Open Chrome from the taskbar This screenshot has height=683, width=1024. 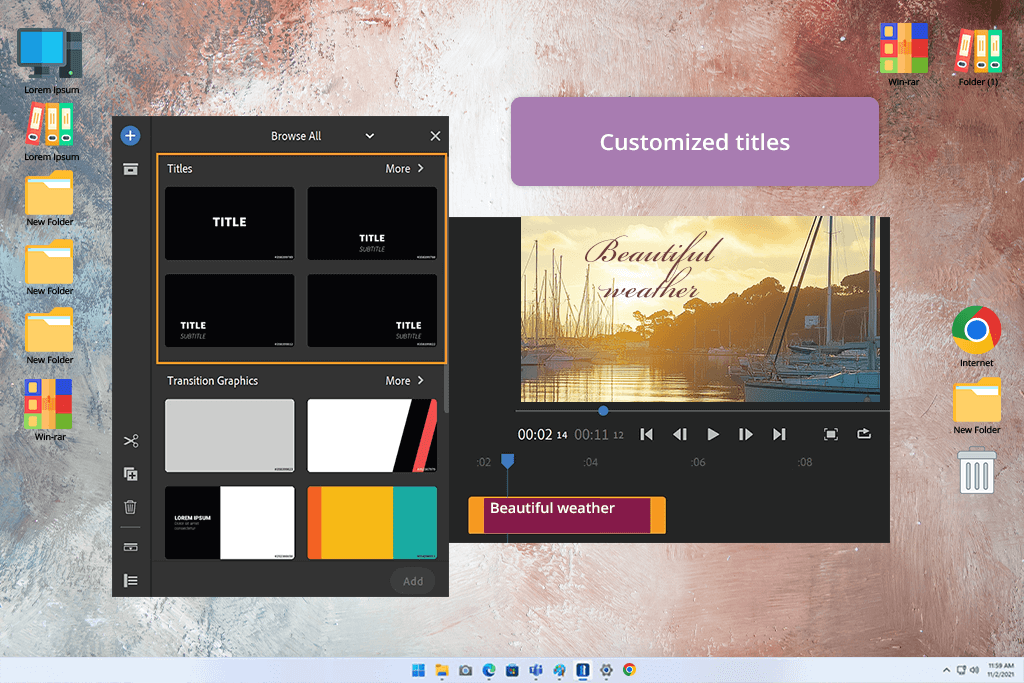(630, 670)
